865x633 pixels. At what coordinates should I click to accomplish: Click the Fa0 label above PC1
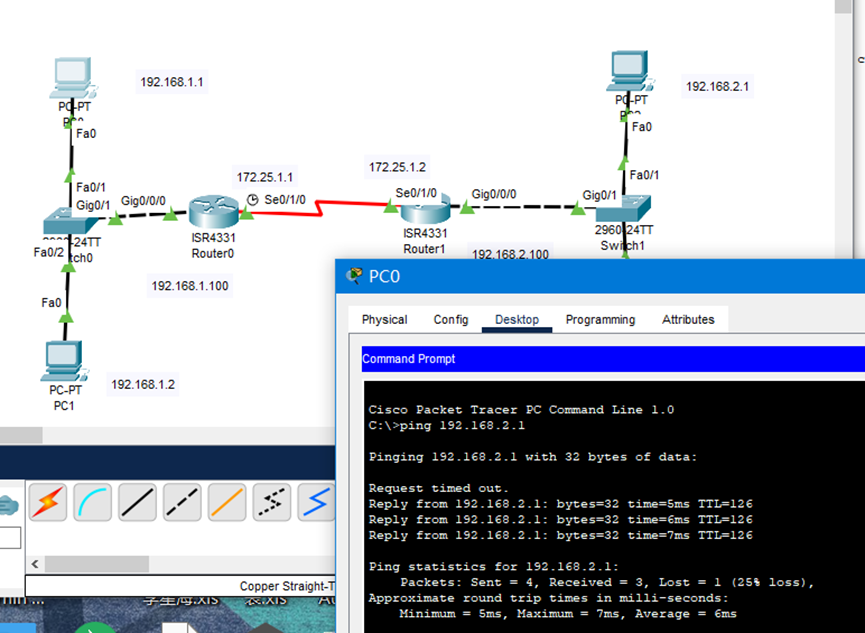(51, 302)
